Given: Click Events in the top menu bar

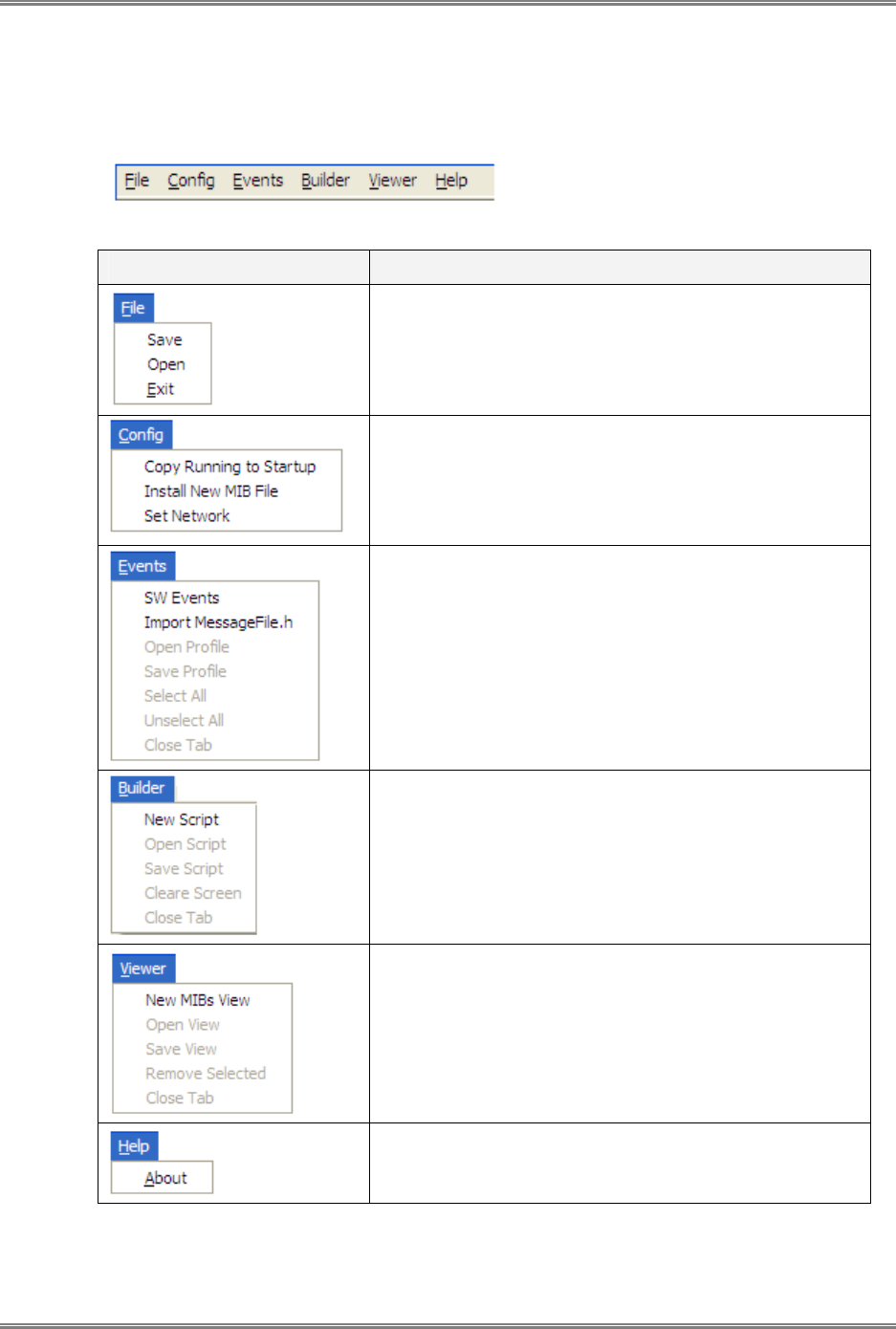Looking at the screenshot, I should click(258, 181).
